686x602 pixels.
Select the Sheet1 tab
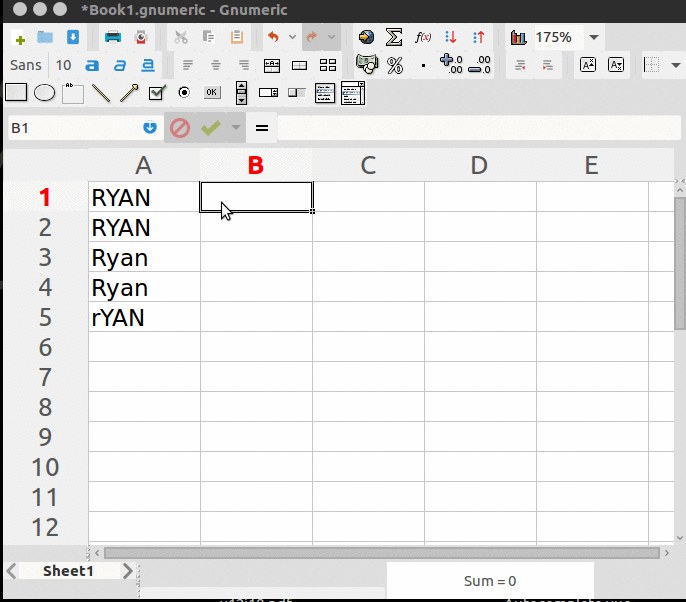click(x=68, y=571)
